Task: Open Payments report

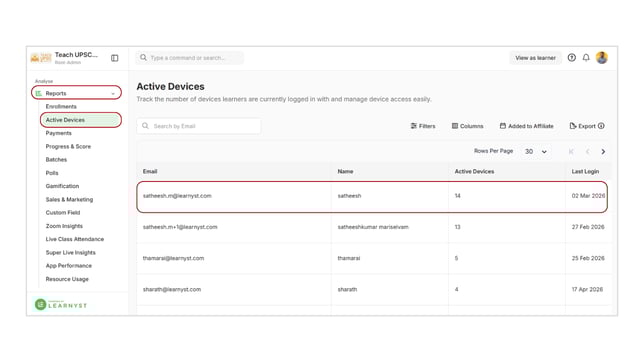Action: [58, 133]
